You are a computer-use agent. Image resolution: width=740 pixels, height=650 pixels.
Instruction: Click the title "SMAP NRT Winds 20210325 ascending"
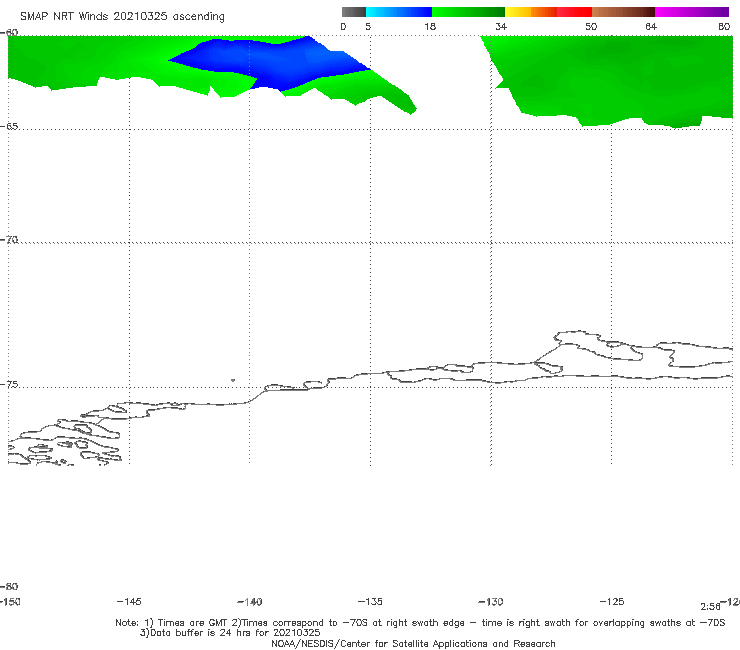click(122, 16)
